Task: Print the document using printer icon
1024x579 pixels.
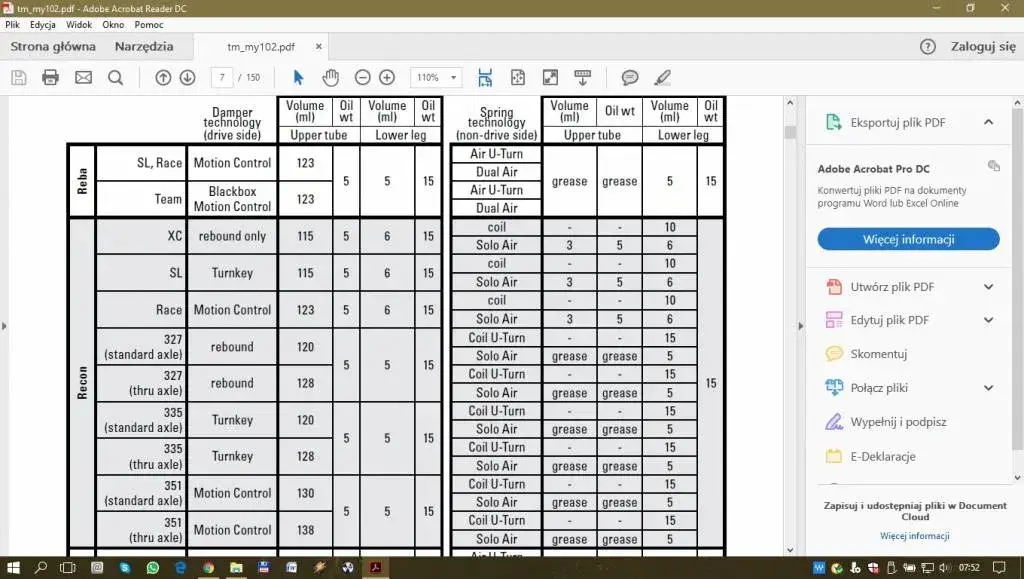Action: pyautogui.click(x=50, y=78)
